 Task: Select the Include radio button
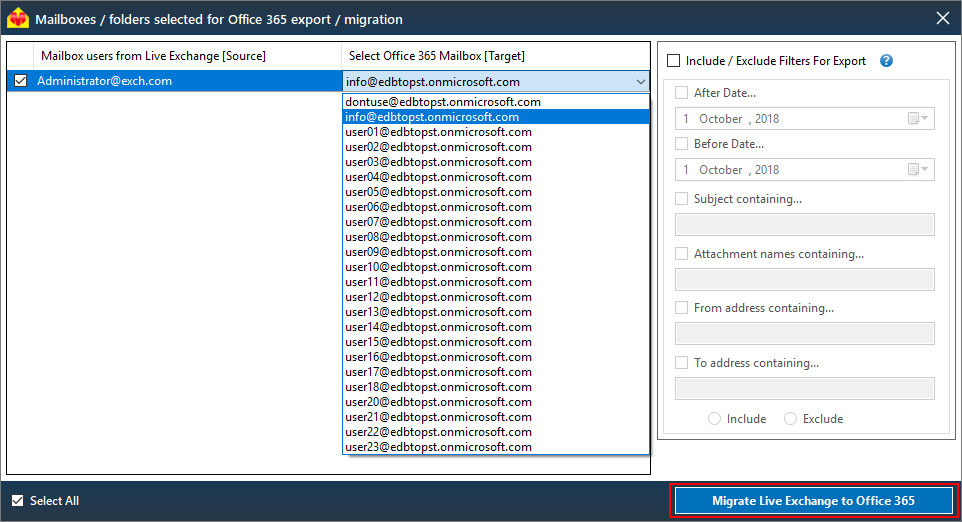(714, 418)
